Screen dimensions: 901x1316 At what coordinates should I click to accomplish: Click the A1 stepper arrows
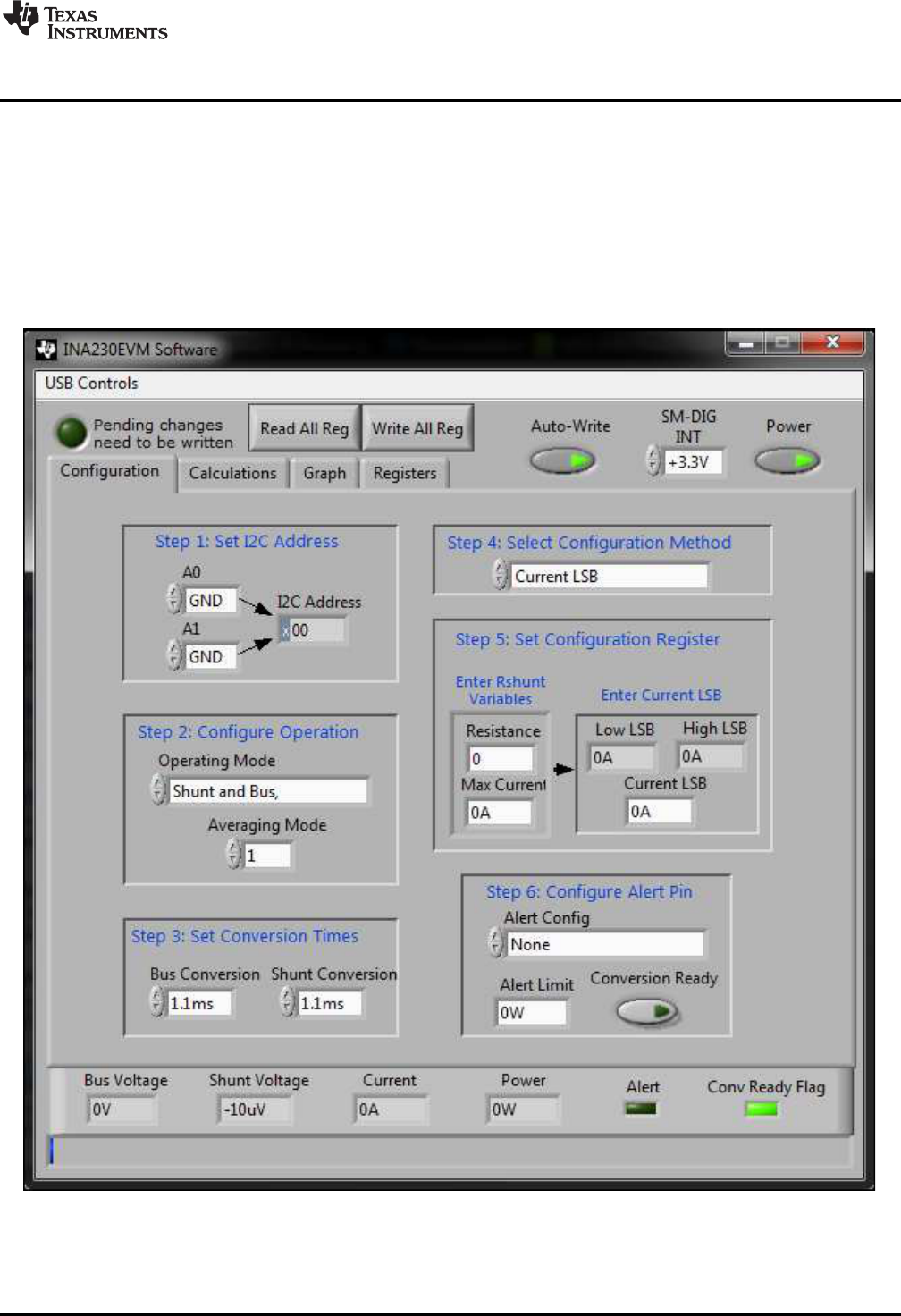pyautogui.click(x=174, y=655)
